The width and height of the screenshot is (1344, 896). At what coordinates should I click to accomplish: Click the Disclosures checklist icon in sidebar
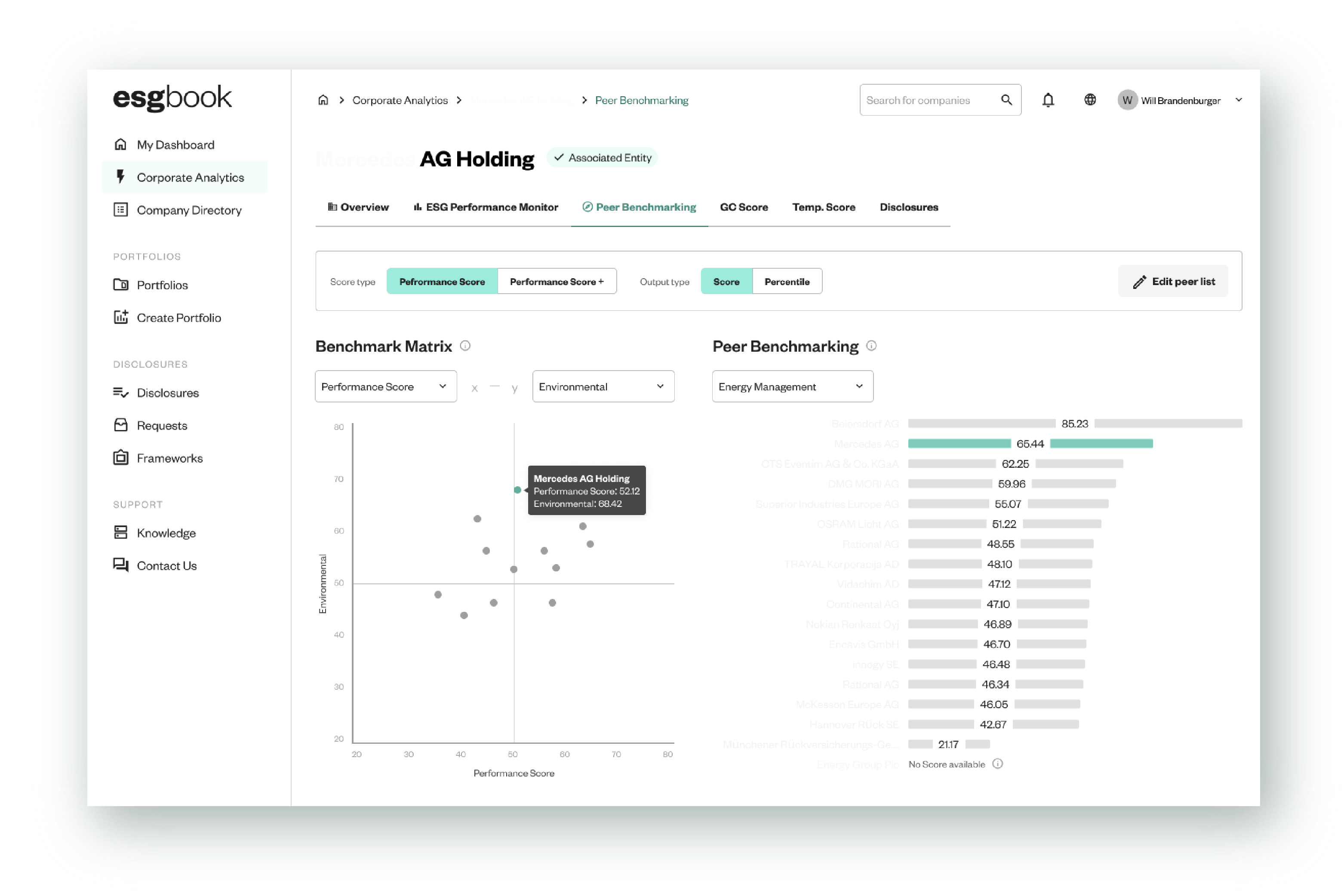point(120,393)
